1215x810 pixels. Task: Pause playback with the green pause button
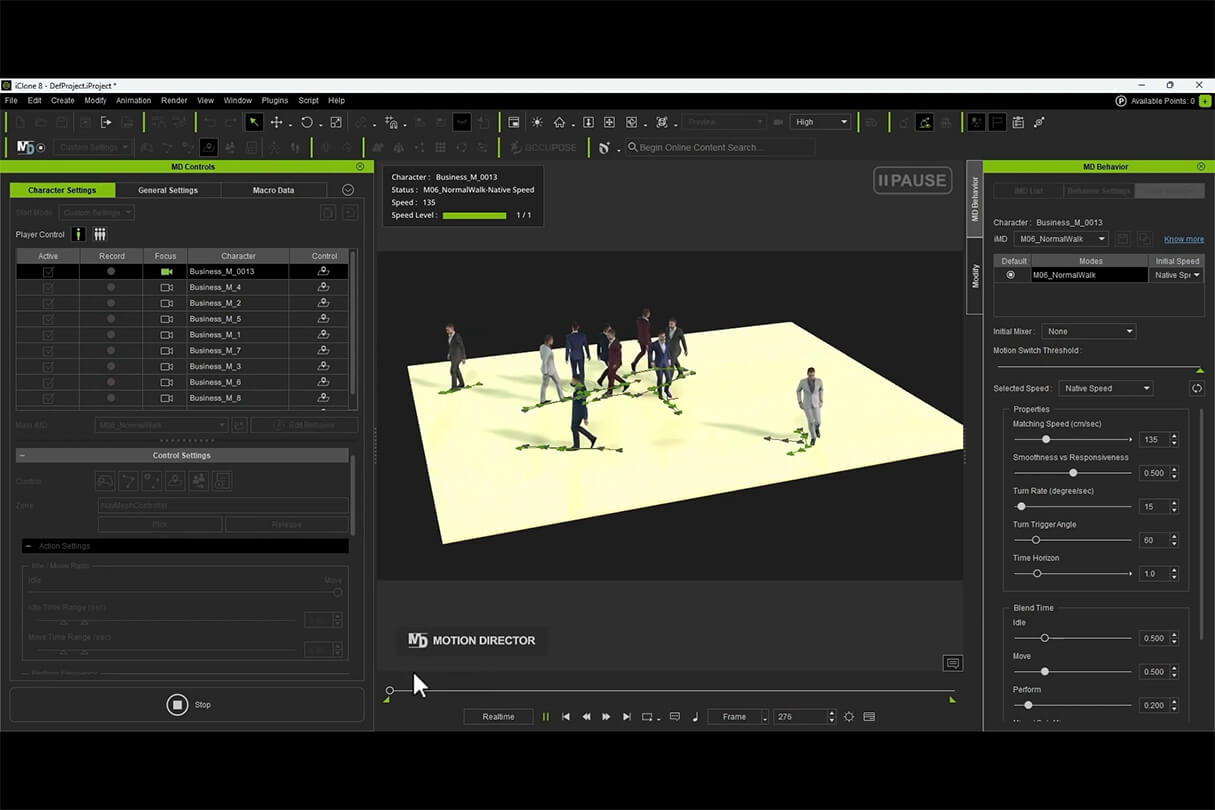point(546,717)
